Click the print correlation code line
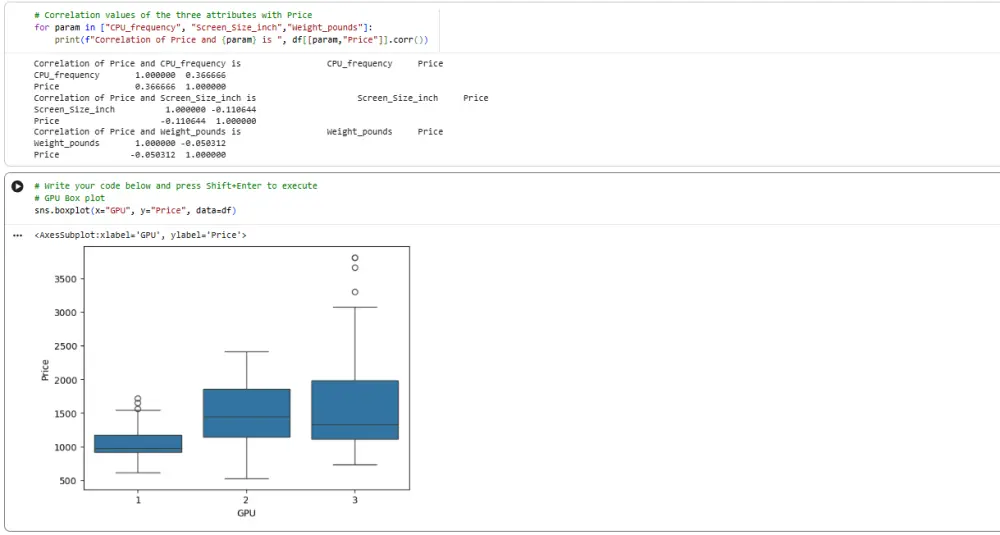The height and width of the screenshot is (535, 1000). click(241, 40)
